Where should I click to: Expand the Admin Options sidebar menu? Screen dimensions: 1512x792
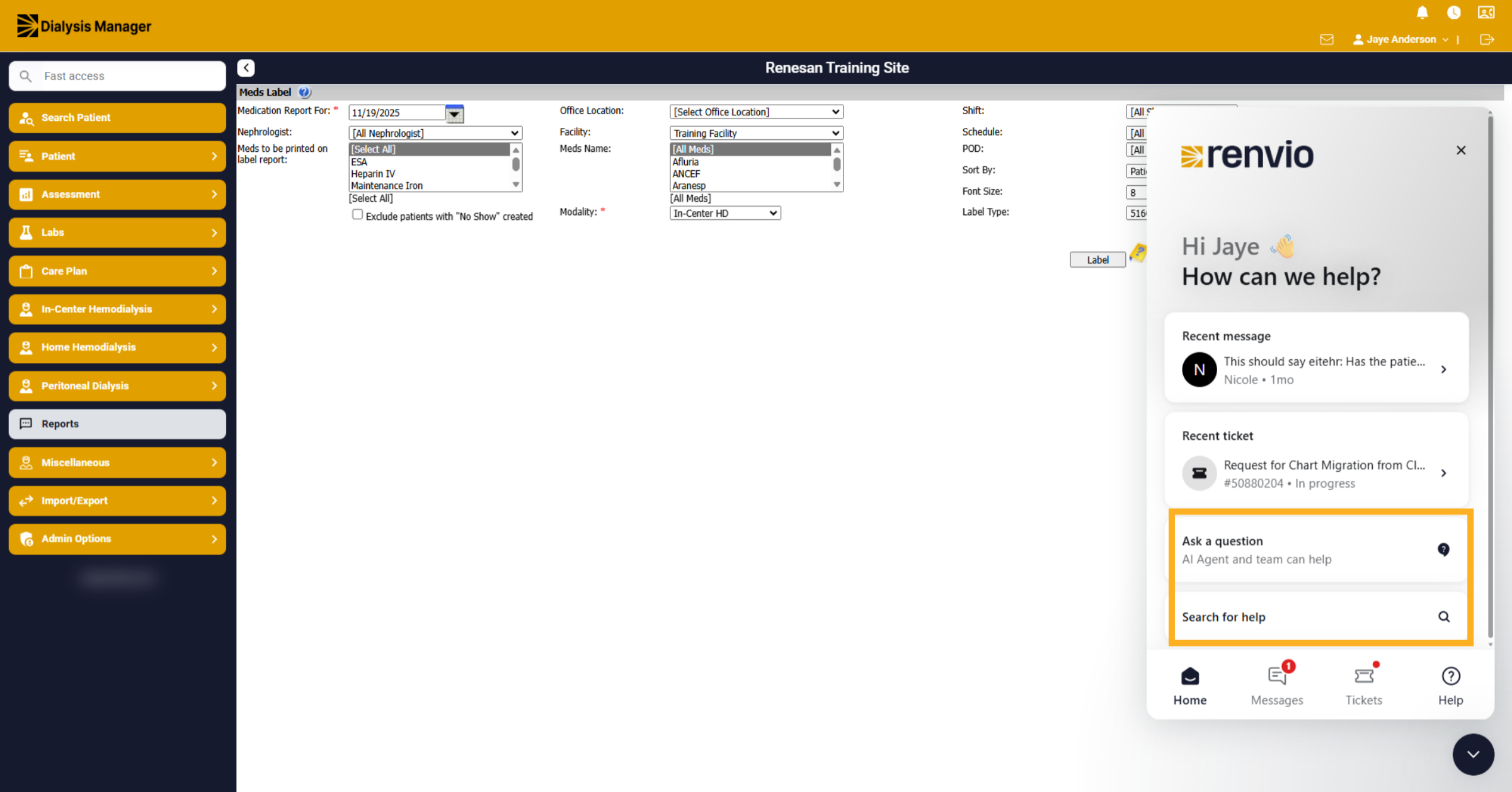point(117,539)
